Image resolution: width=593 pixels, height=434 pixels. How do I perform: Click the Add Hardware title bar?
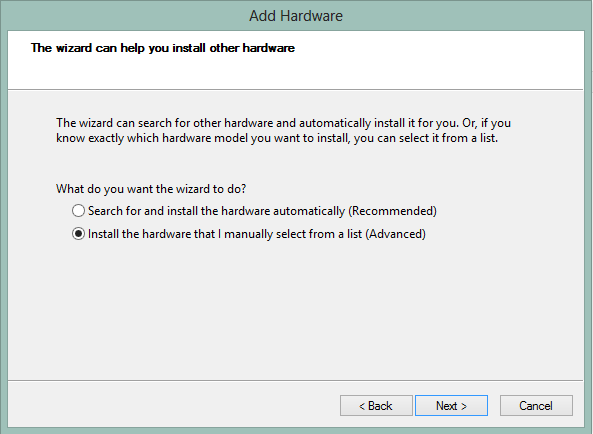[296, 16]
